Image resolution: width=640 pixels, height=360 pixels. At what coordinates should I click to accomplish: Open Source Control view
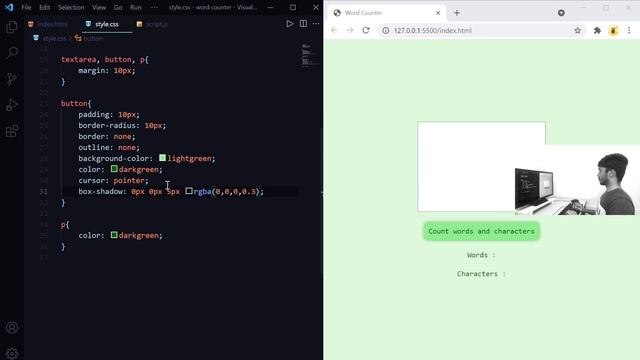point(12,79)
